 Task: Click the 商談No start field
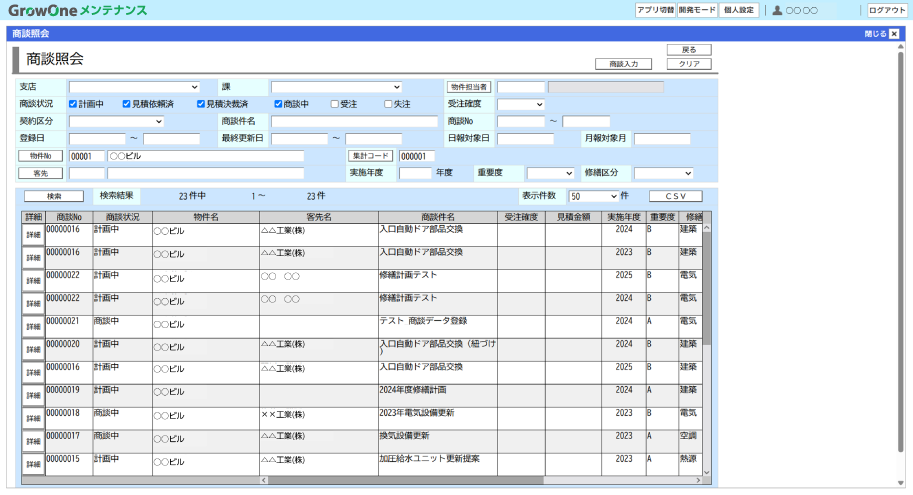pyautogui.click(x=521, y=122)
